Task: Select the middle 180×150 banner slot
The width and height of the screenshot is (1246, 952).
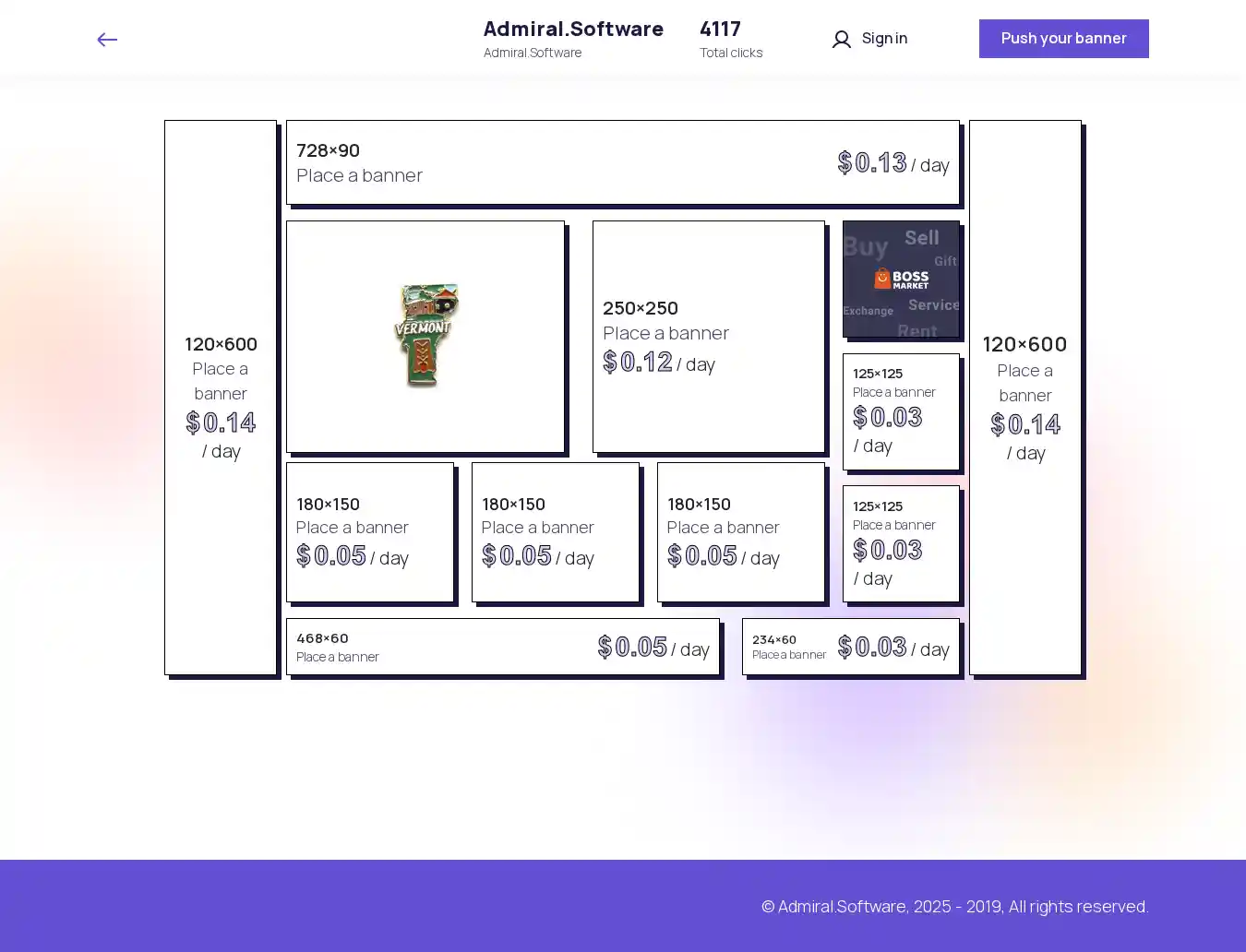Action: [556, 532]
